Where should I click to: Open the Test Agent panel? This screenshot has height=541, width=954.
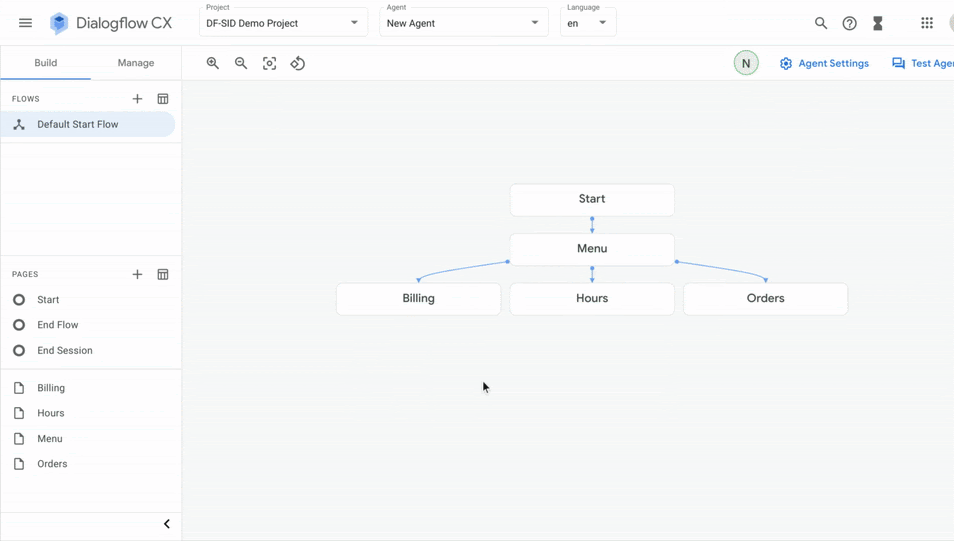922,63
